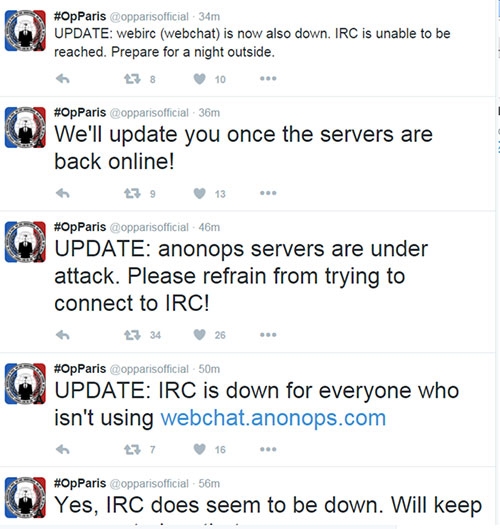This screenshot has height=529, width=500.
Task: Reply to the 34m webirc down tweet
Action: point(63,79)
